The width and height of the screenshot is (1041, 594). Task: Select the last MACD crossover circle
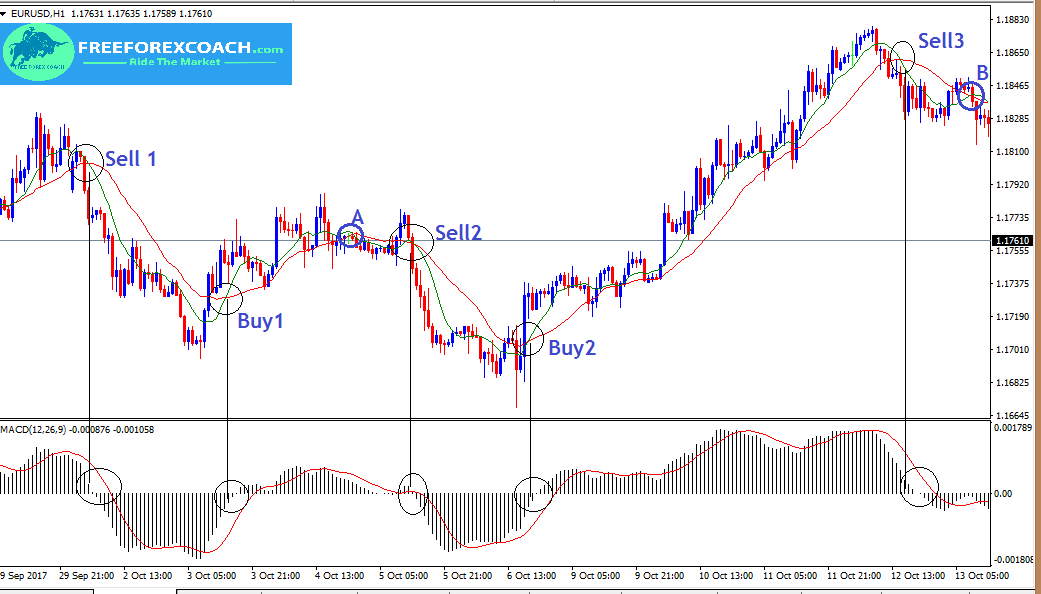[x=919, y=486]
